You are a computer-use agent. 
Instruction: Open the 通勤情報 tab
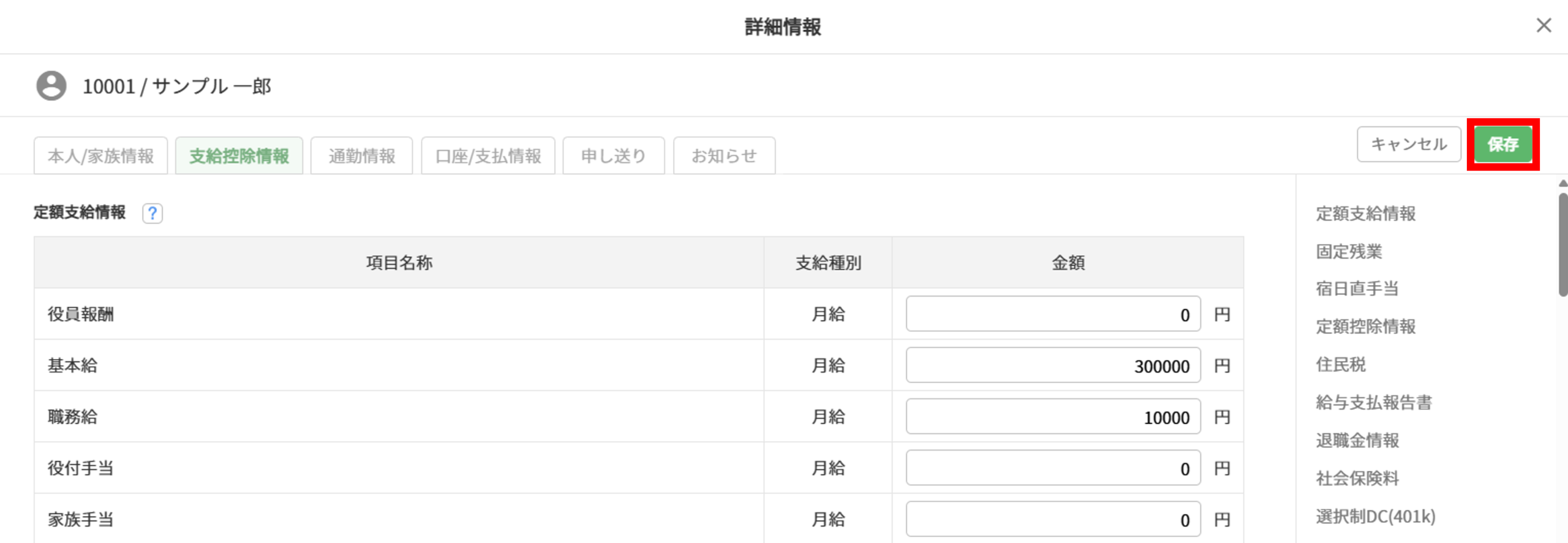tap(361, 156)
